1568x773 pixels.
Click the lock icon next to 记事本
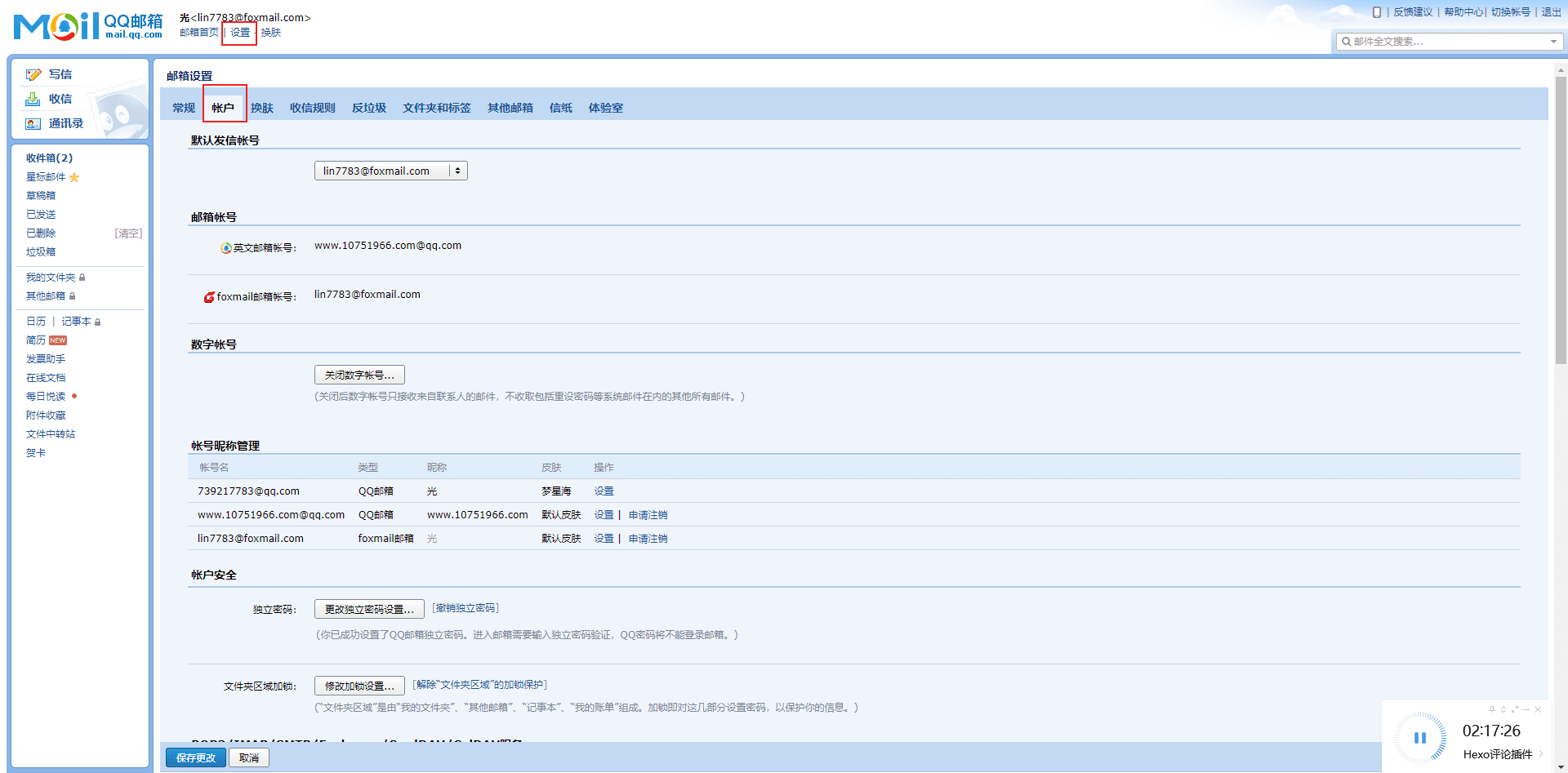coord(98,322)
